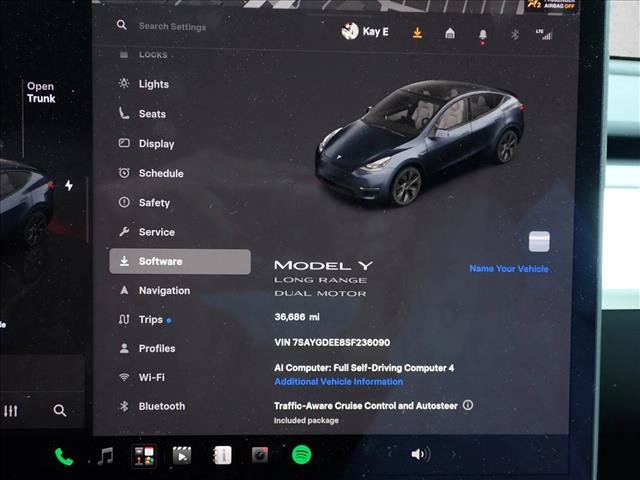640x480 pixels.
Task: Lower volume with the left chevron
Action: [390, 454]
